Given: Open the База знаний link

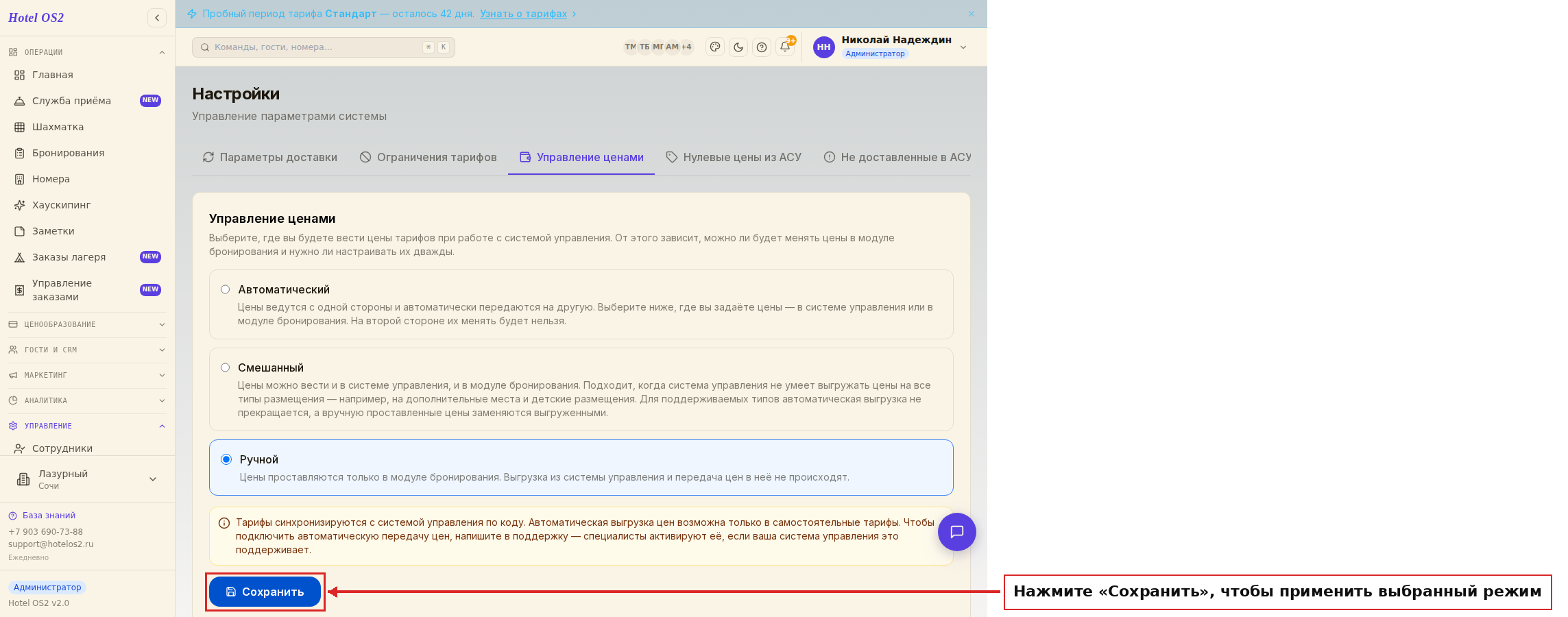Looking at the screenshot, I should (42, 516).
